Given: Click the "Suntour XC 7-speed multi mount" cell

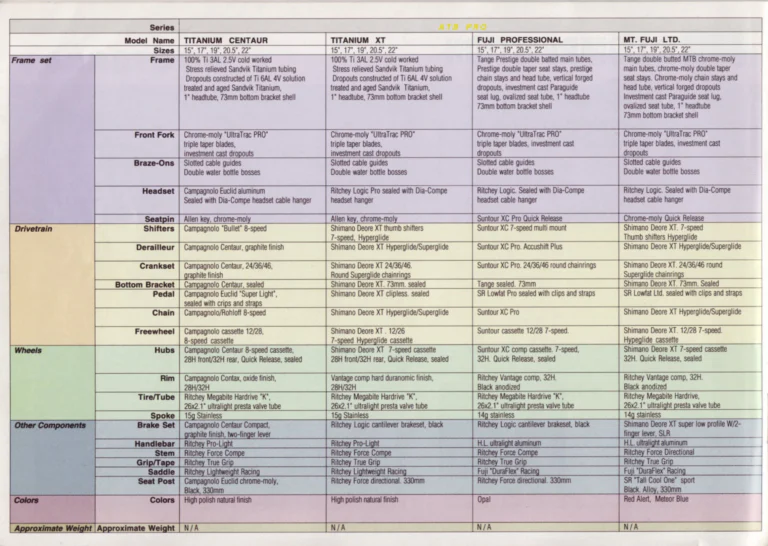Looking at the screenshot, I should click(x=522, y=228).
